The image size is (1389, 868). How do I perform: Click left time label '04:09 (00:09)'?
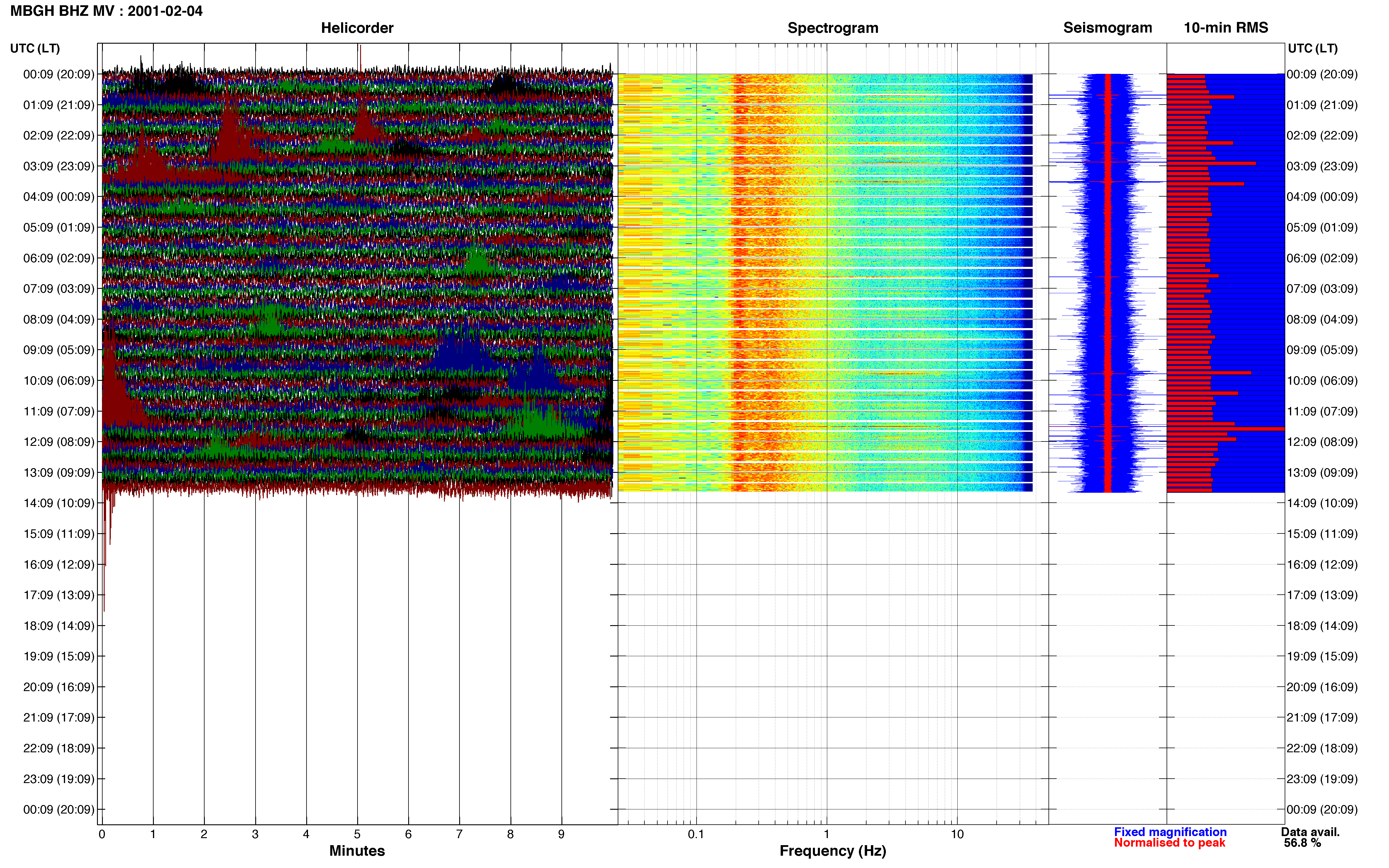pos(59,197)
